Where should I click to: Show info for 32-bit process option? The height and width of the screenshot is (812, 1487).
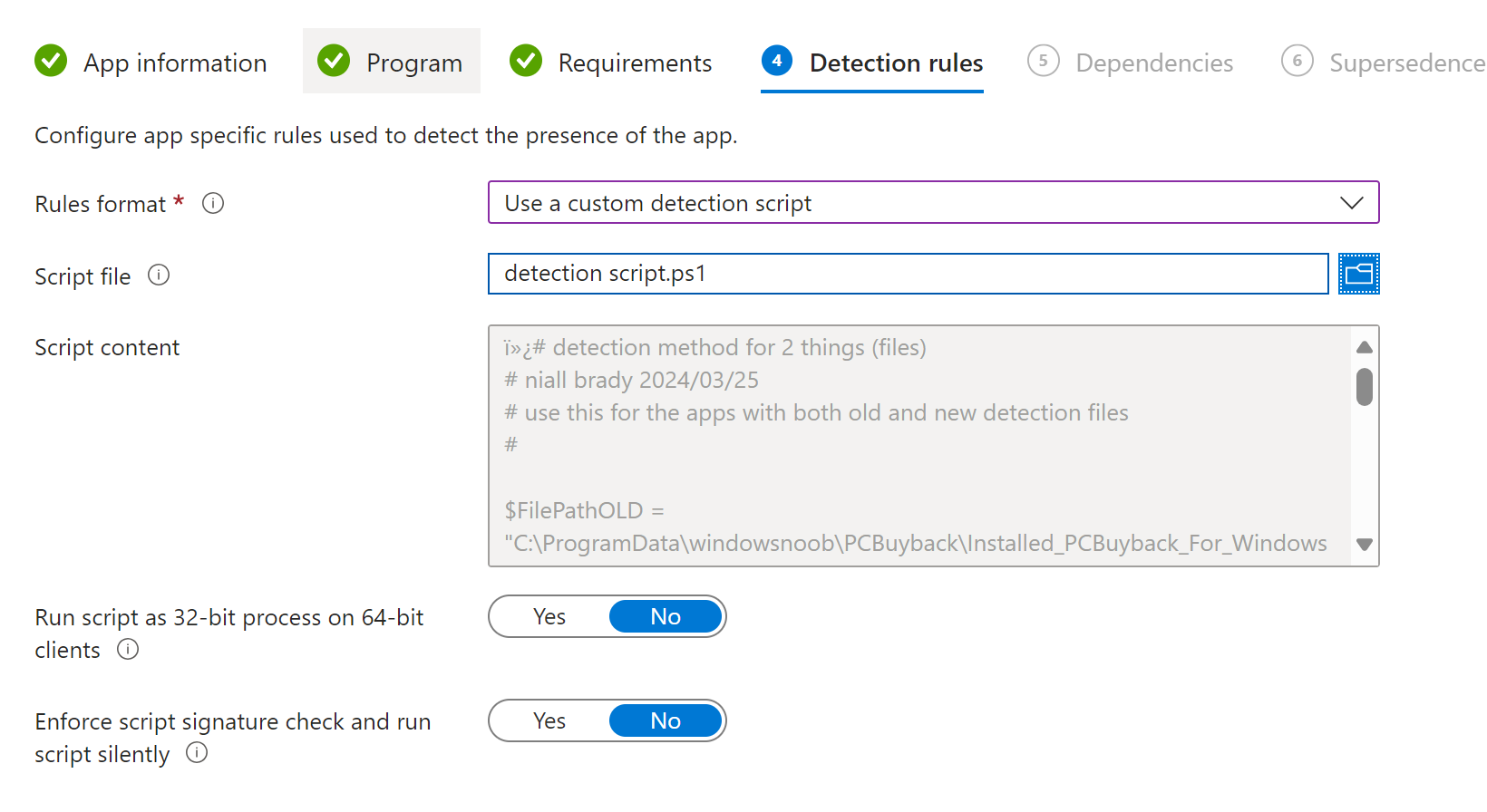pos(128,649)
